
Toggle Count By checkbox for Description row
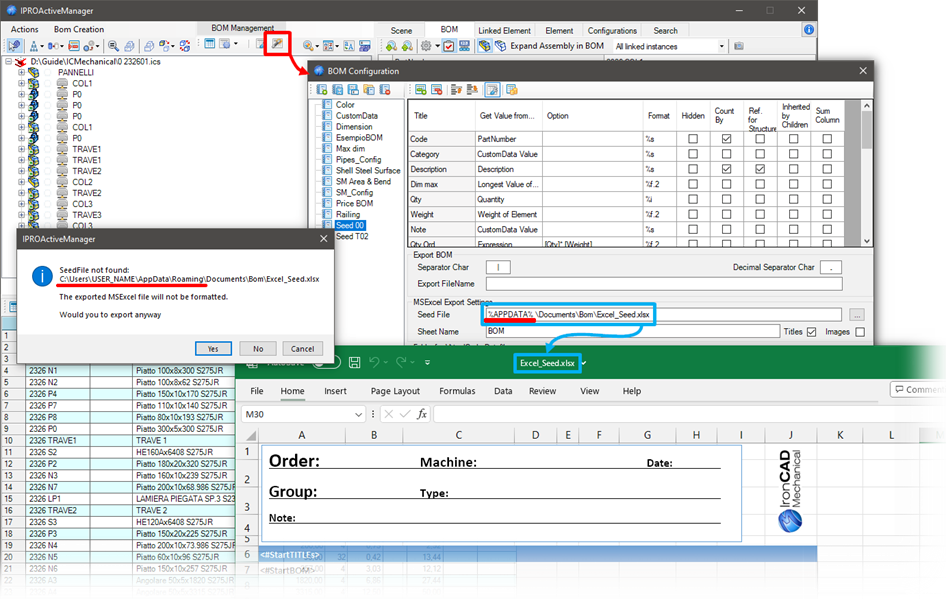pos(726,169)
